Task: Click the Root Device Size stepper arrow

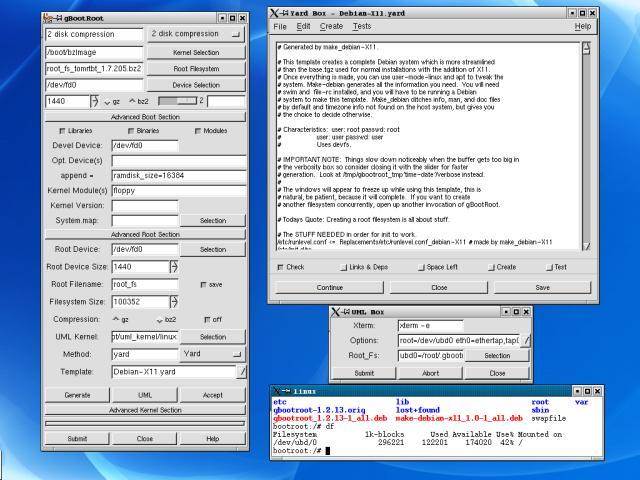Action: [x=174, y=267]
